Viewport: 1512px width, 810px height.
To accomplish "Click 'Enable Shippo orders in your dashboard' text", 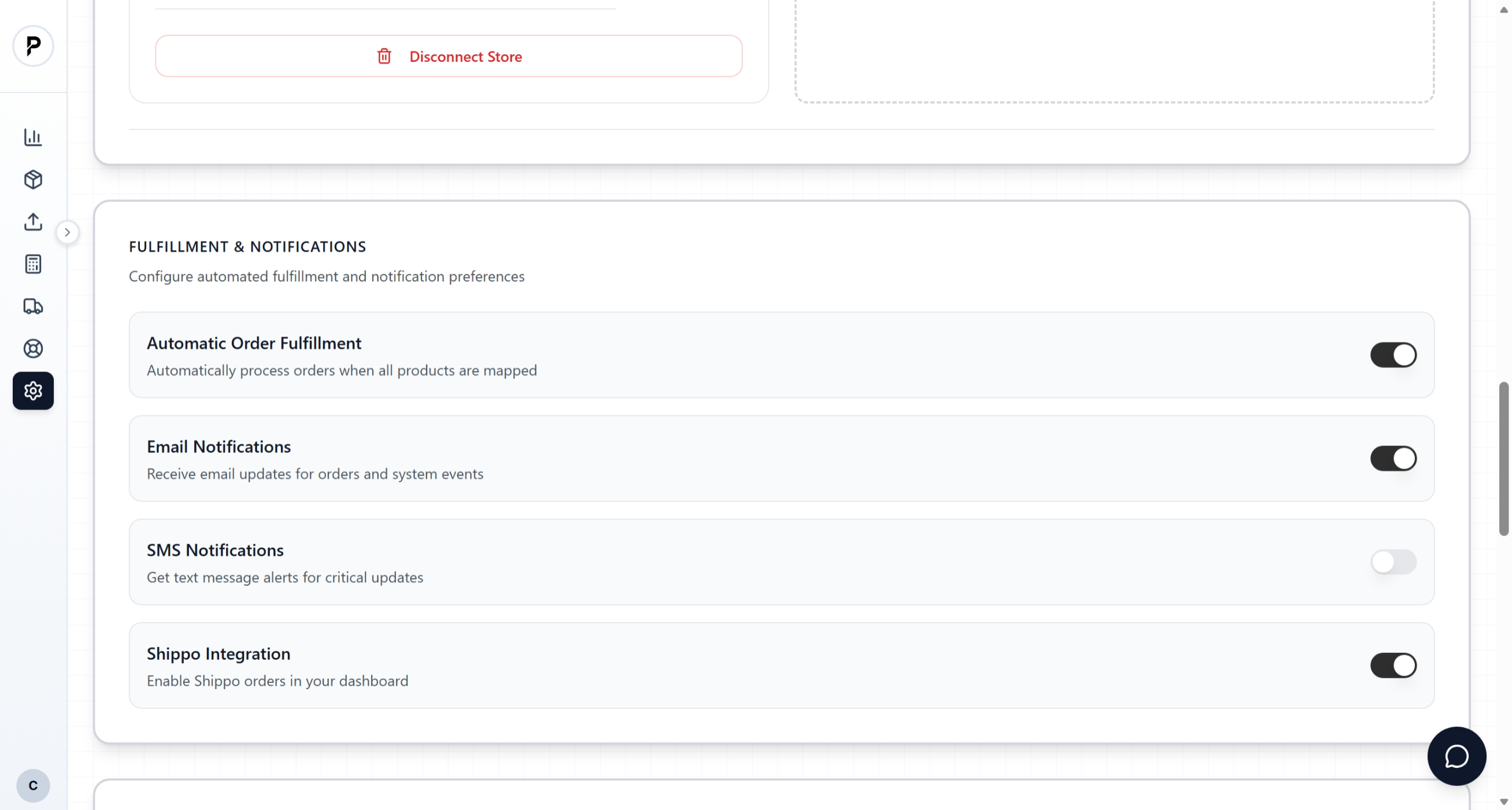I will [x=277, y=681].
